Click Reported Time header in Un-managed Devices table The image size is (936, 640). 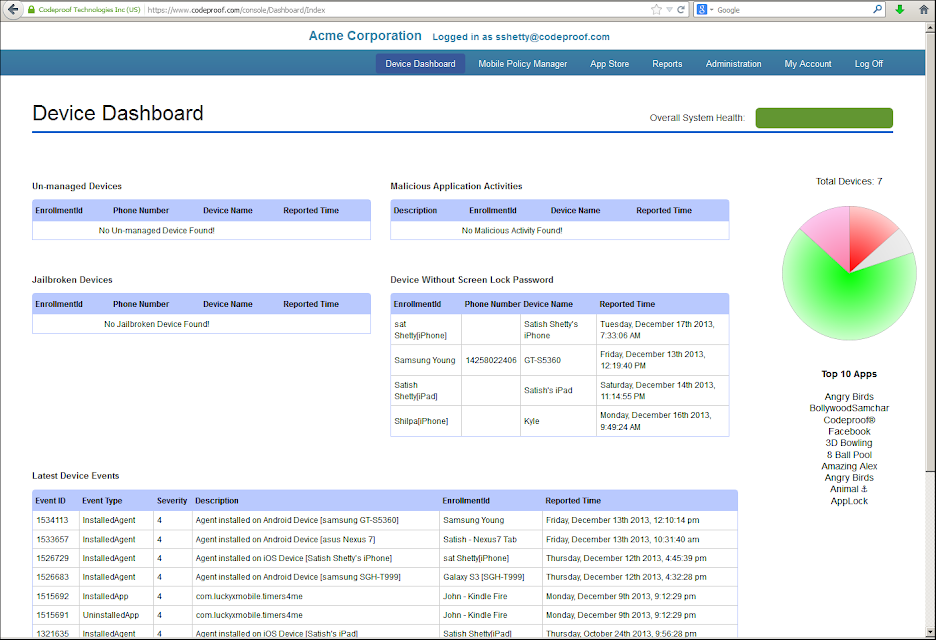tap(311, 211)
